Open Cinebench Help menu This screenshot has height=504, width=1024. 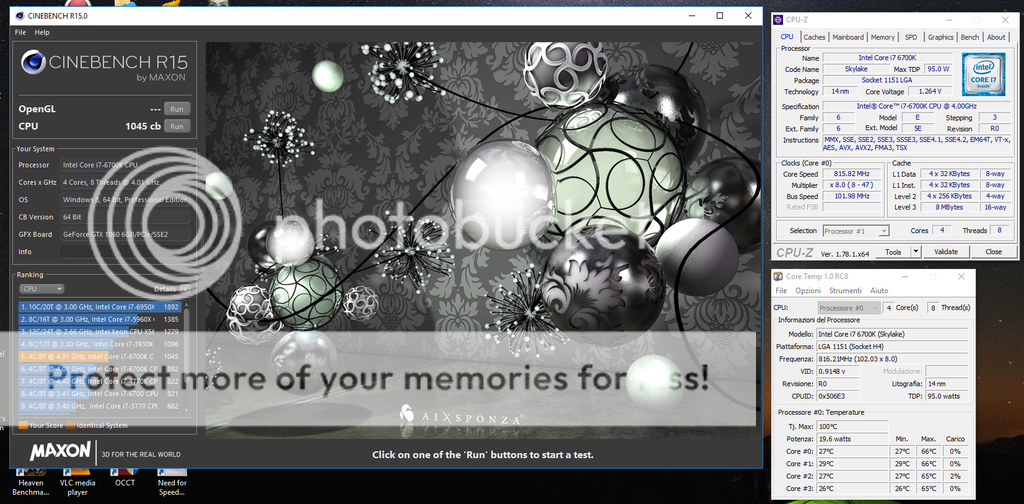tap(42, 32)
